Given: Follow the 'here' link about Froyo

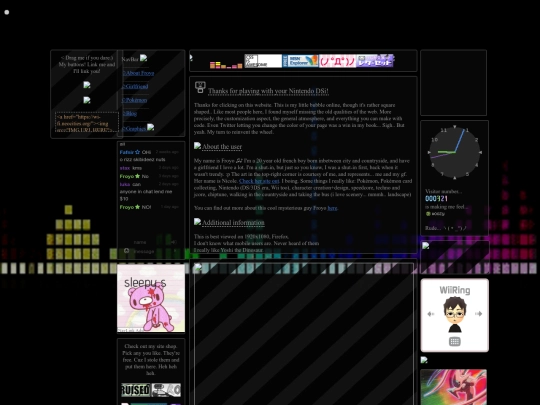Looking at the screenshot, I should (x=332, y=208).
